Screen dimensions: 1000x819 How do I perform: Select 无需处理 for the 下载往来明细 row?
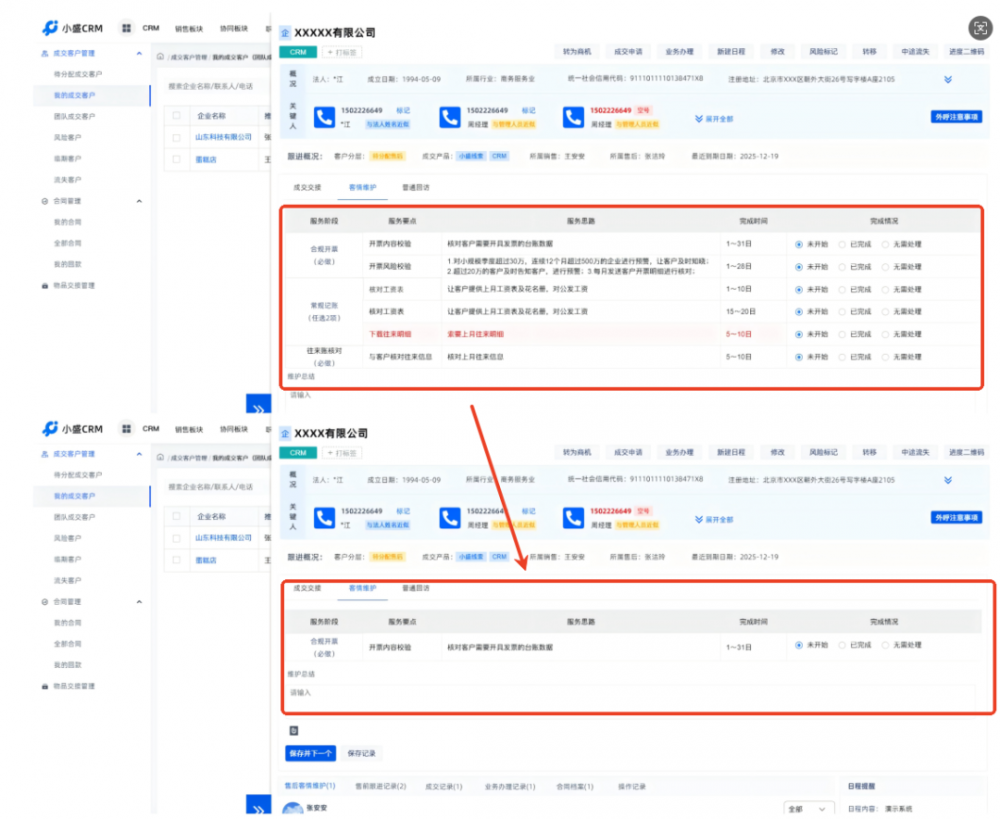(885, 334)
